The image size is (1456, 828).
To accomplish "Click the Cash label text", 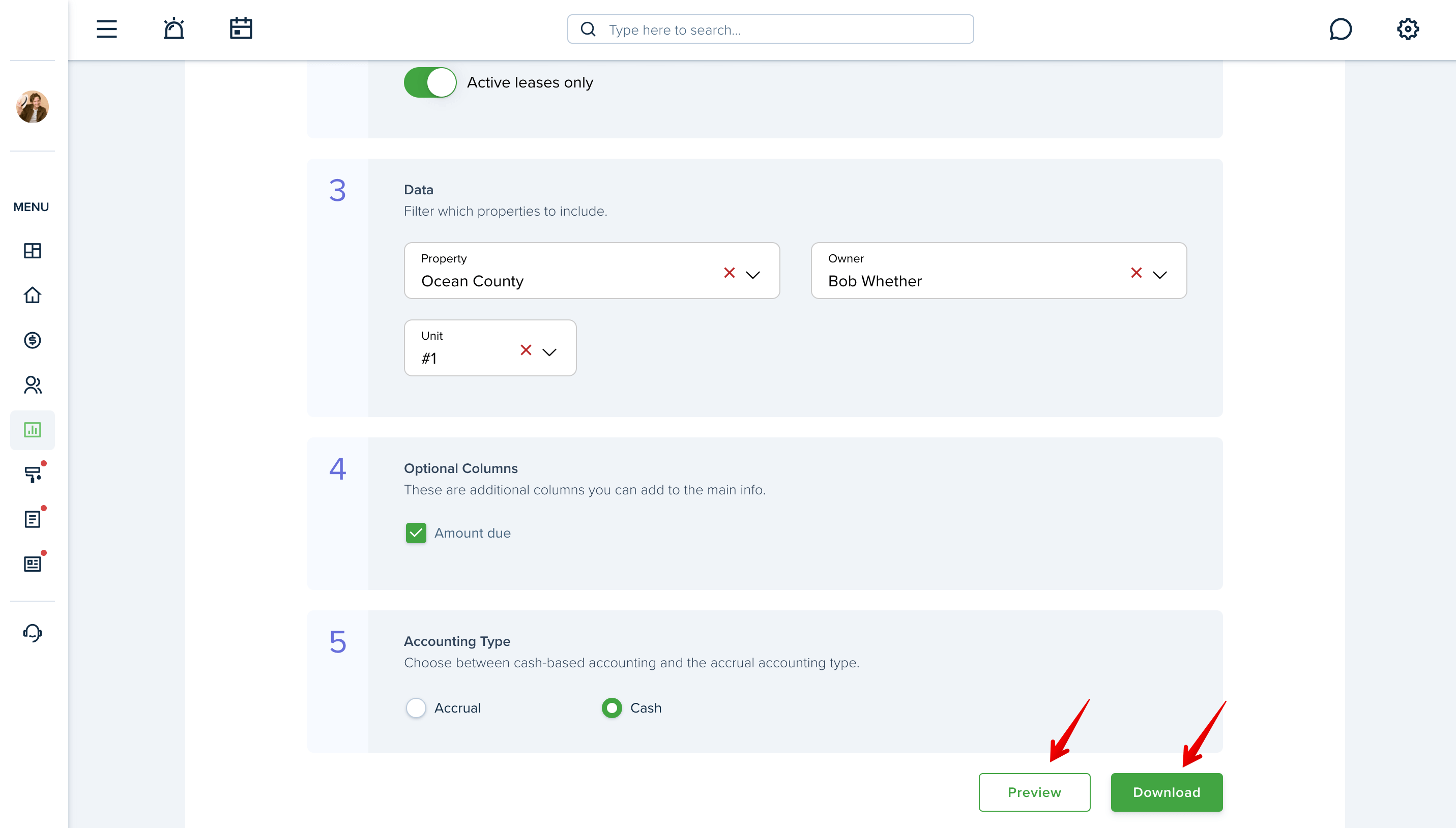I will click(646, 708).
